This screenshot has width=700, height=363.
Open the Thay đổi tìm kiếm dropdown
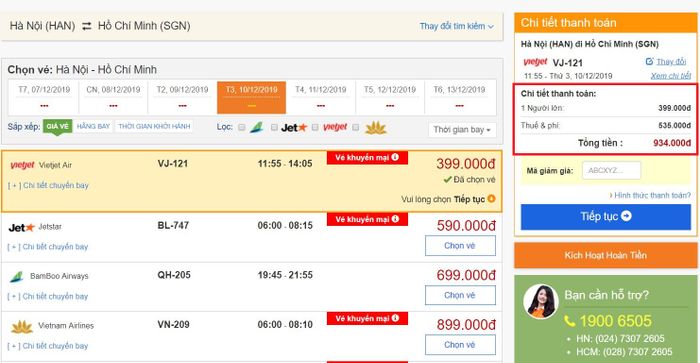pos(456,26)
